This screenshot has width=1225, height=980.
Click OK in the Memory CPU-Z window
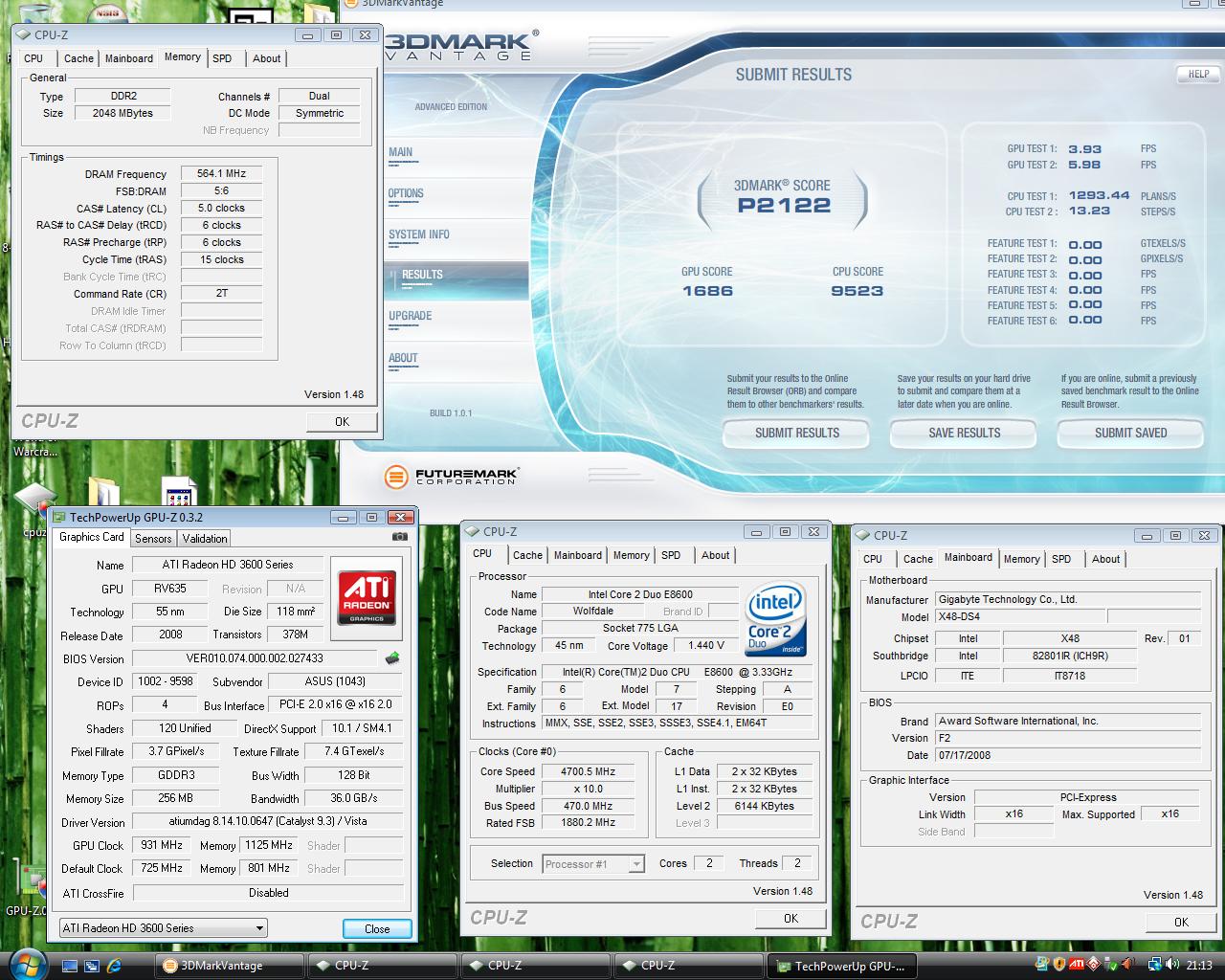click(x=342, y=422)
